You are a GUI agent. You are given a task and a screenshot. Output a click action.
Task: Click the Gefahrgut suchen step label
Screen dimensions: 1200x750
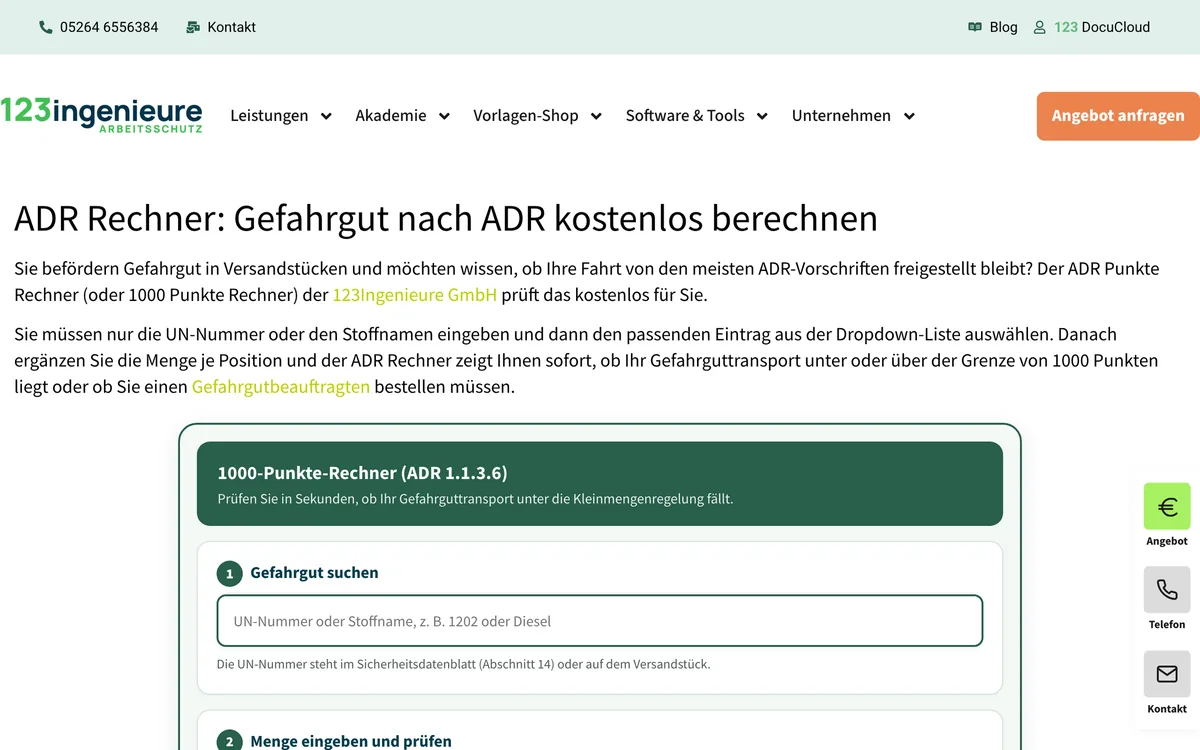tap(314, 573)
